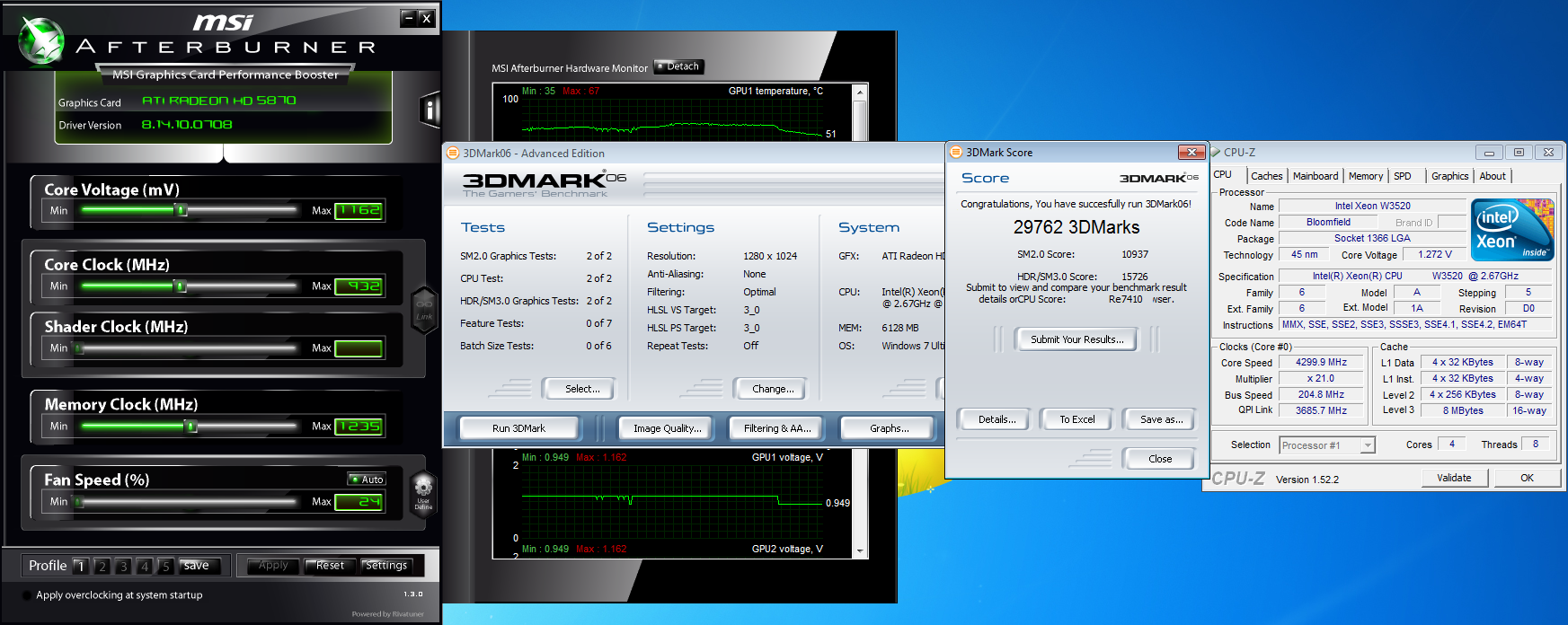Minimize the MSI Afterburner window

(x=409, y=18)
